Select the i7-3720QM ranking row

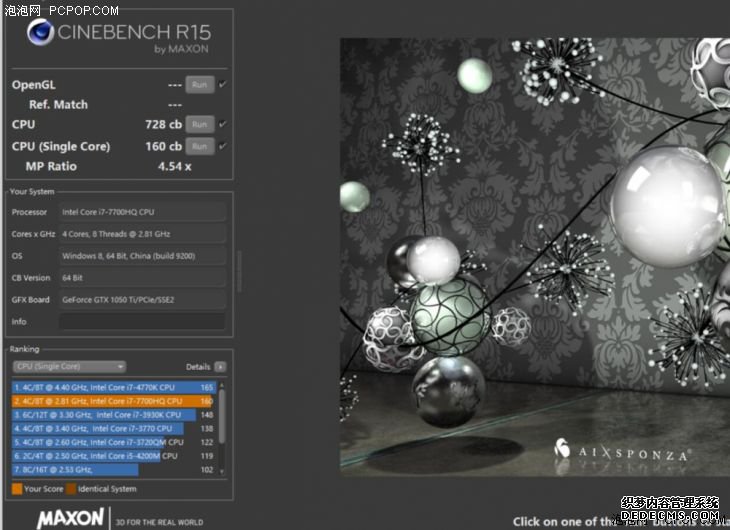pyautogui.click(x=114, y=442)
